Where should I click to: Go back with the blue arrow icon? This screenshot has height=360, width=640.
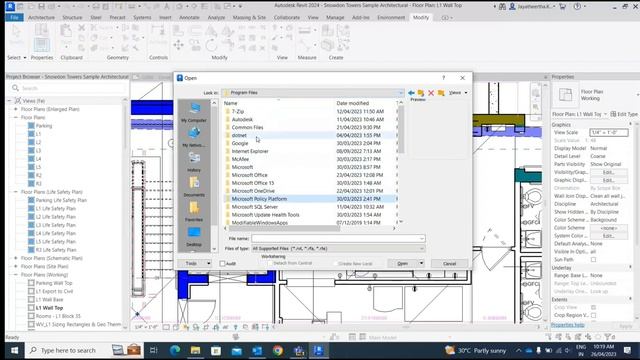point(411,93)
